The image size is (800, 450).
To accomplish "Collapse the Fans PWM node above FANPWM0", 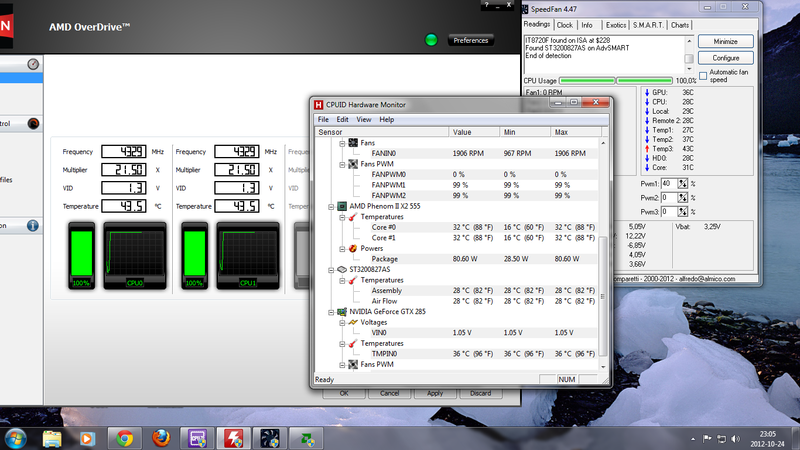I will click(x=342, y=164).
